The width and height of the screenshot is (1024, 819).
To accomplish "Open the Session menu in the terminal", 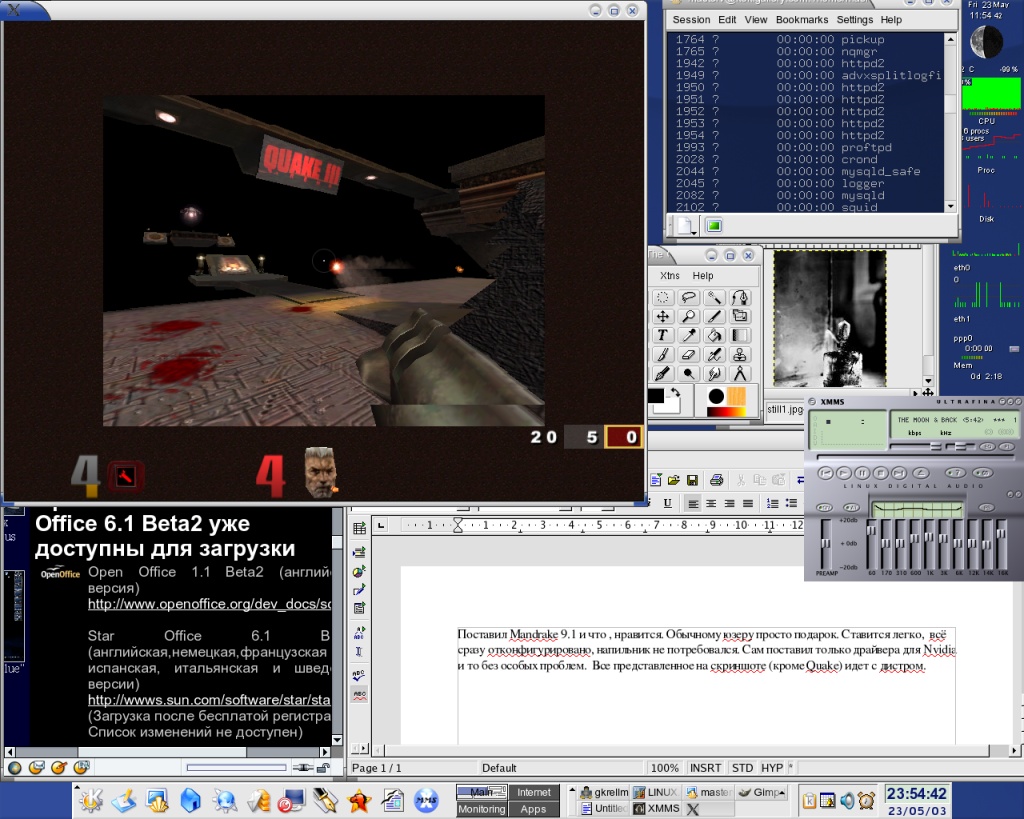I will pyautogui.click(x=691, y=20).
